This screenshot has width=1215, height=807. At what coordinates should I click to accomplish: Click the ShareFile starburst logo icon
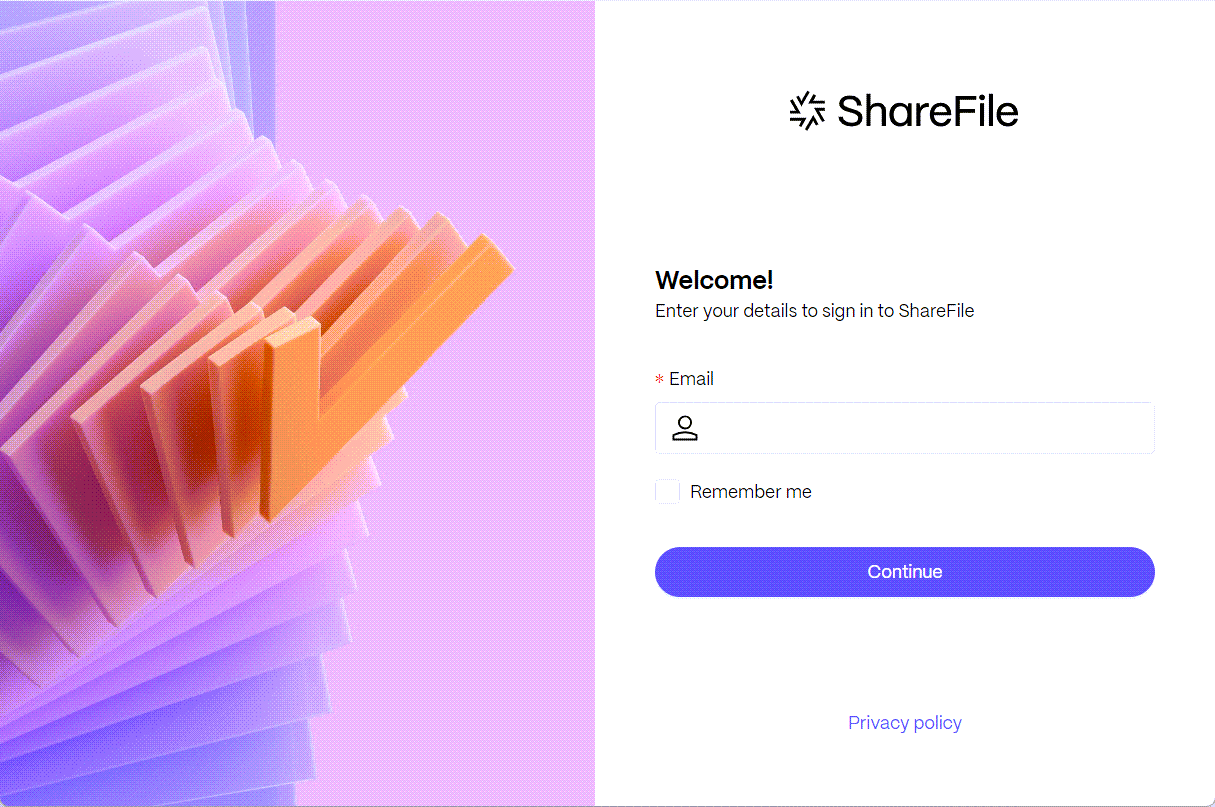pyautogui.click(x=807, y=111)
